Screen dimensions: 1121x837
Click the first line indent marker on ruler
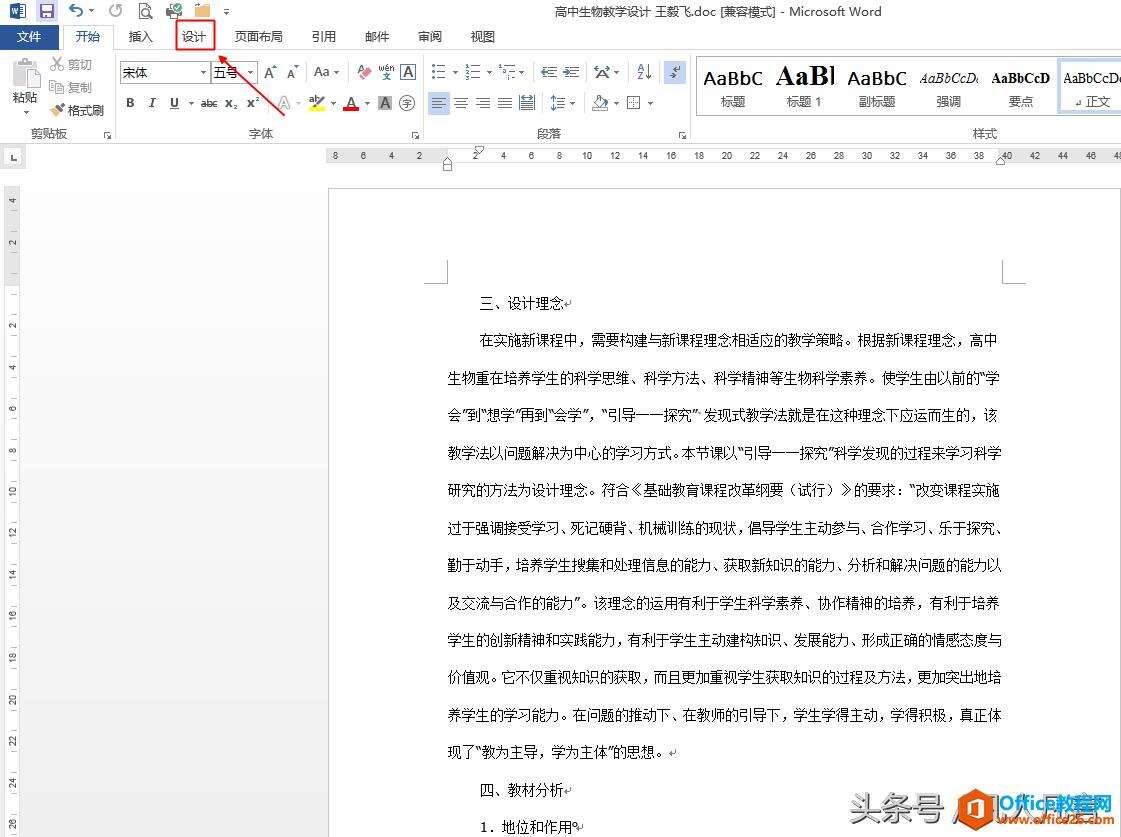[x=479, y=150]
